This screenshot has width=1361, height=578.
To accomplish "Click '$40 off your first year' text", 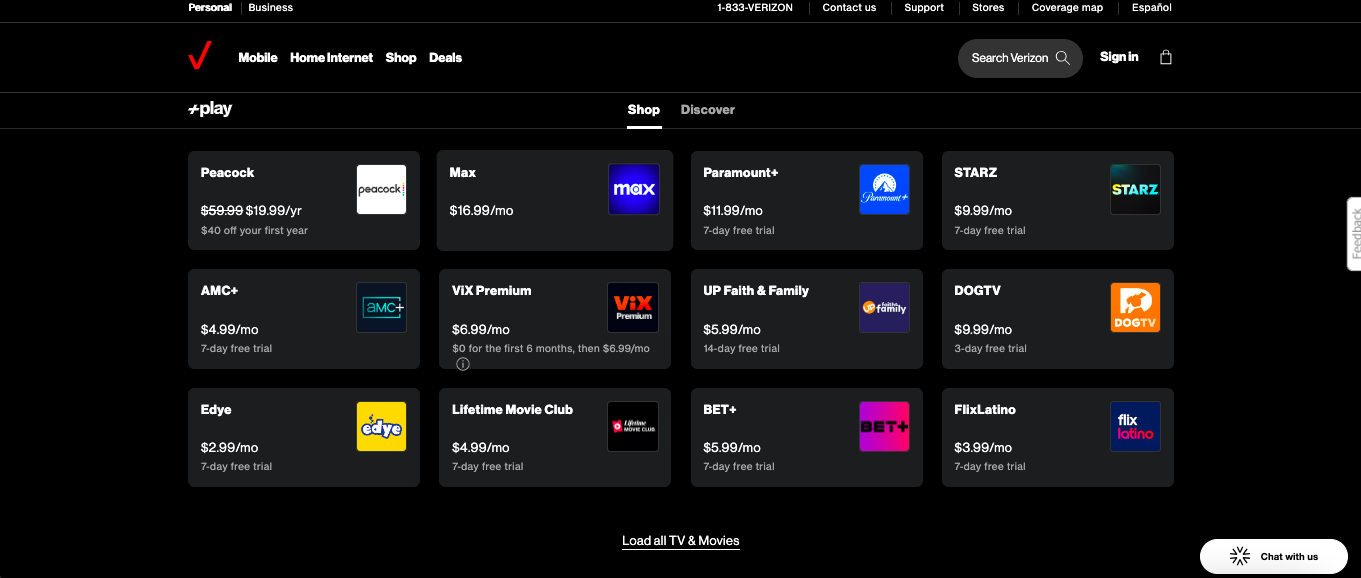I will tap(254, 230).
